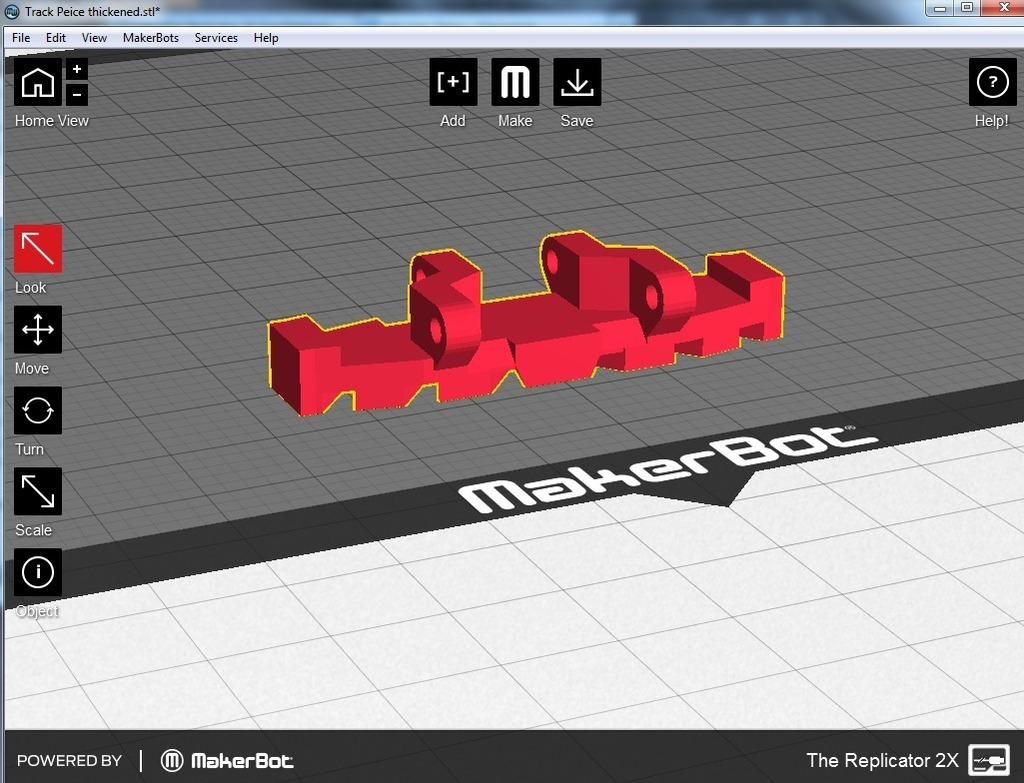Open the Edit menu
The height and width of the screenshot is (783, 1024).
pos(55,37)
